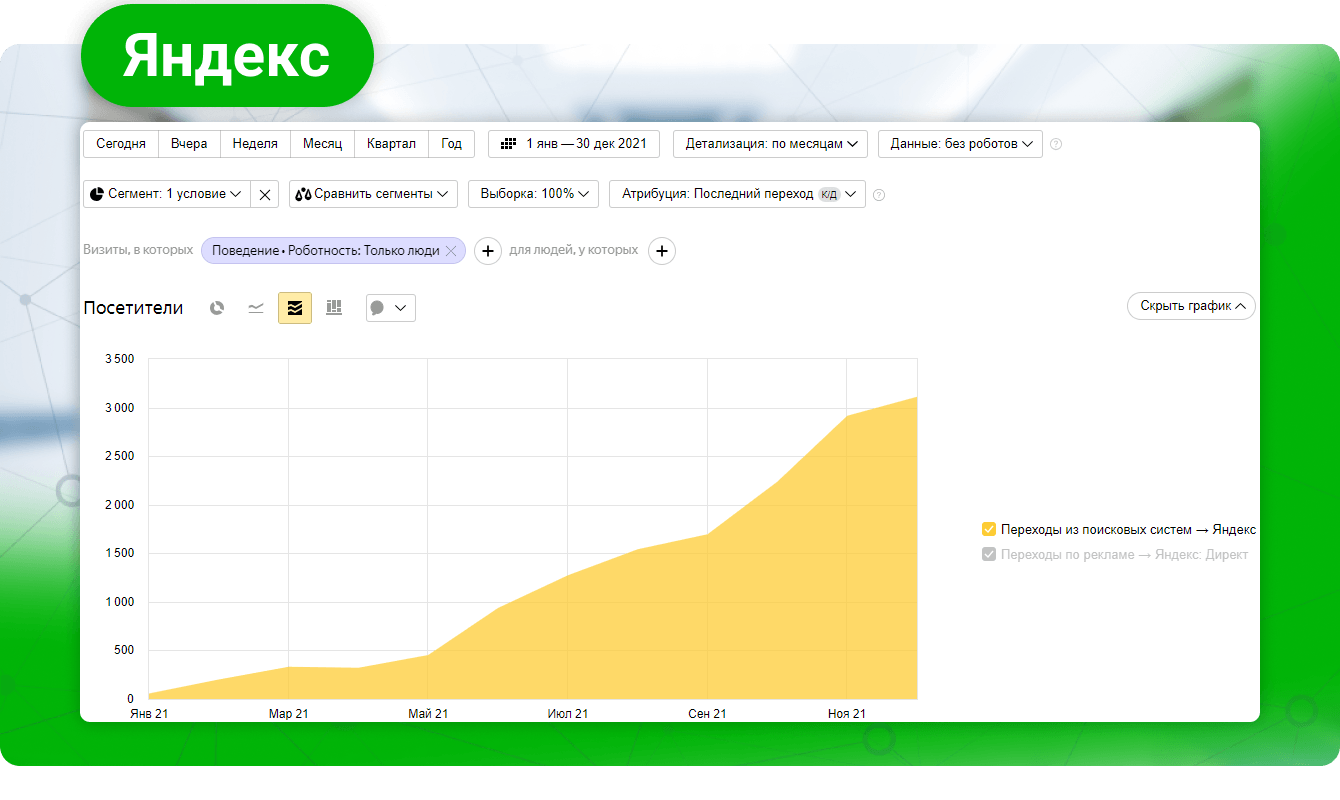Add a people condition after 'для людей, у которых'

click(x=662, y=251)
